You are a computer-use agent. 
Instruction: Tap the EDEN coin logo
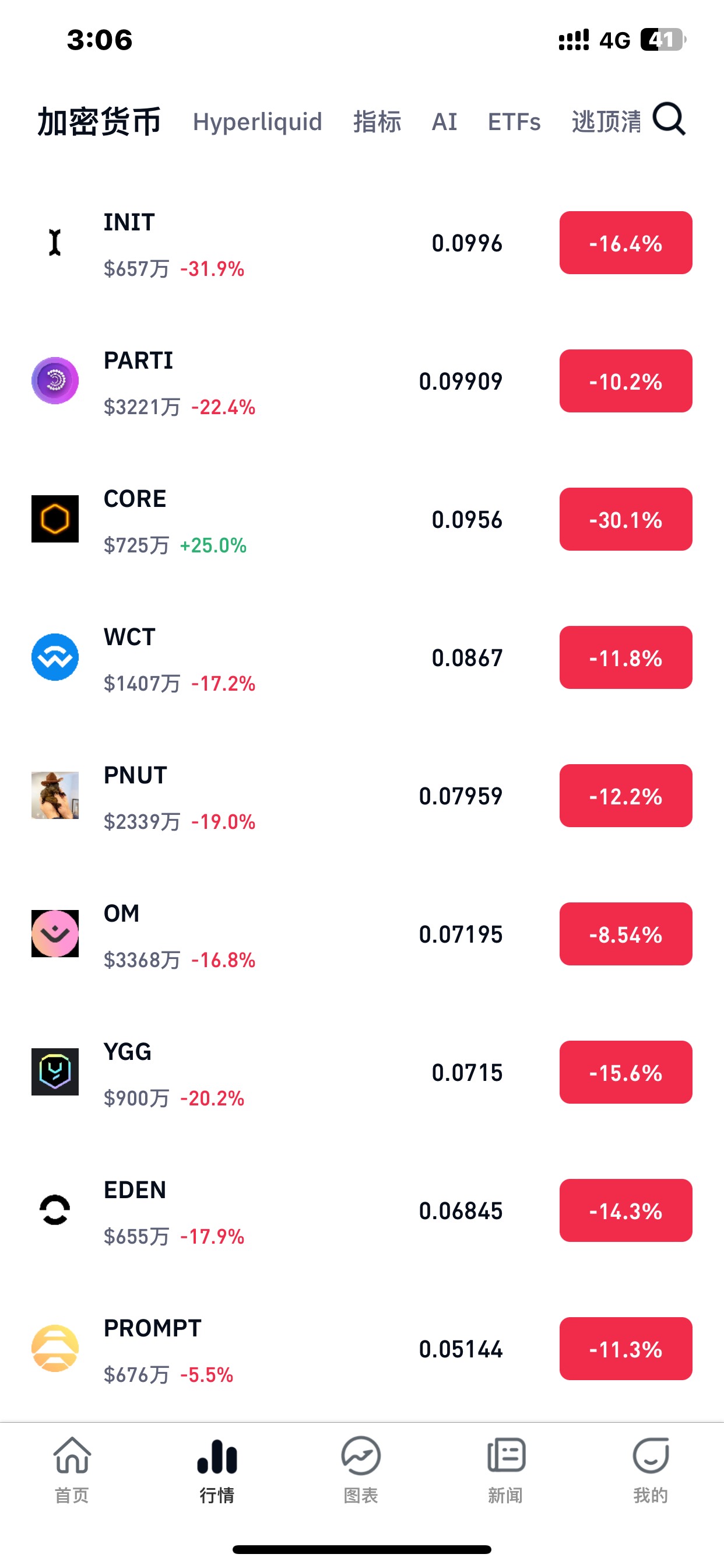[x=55, y=1209]
